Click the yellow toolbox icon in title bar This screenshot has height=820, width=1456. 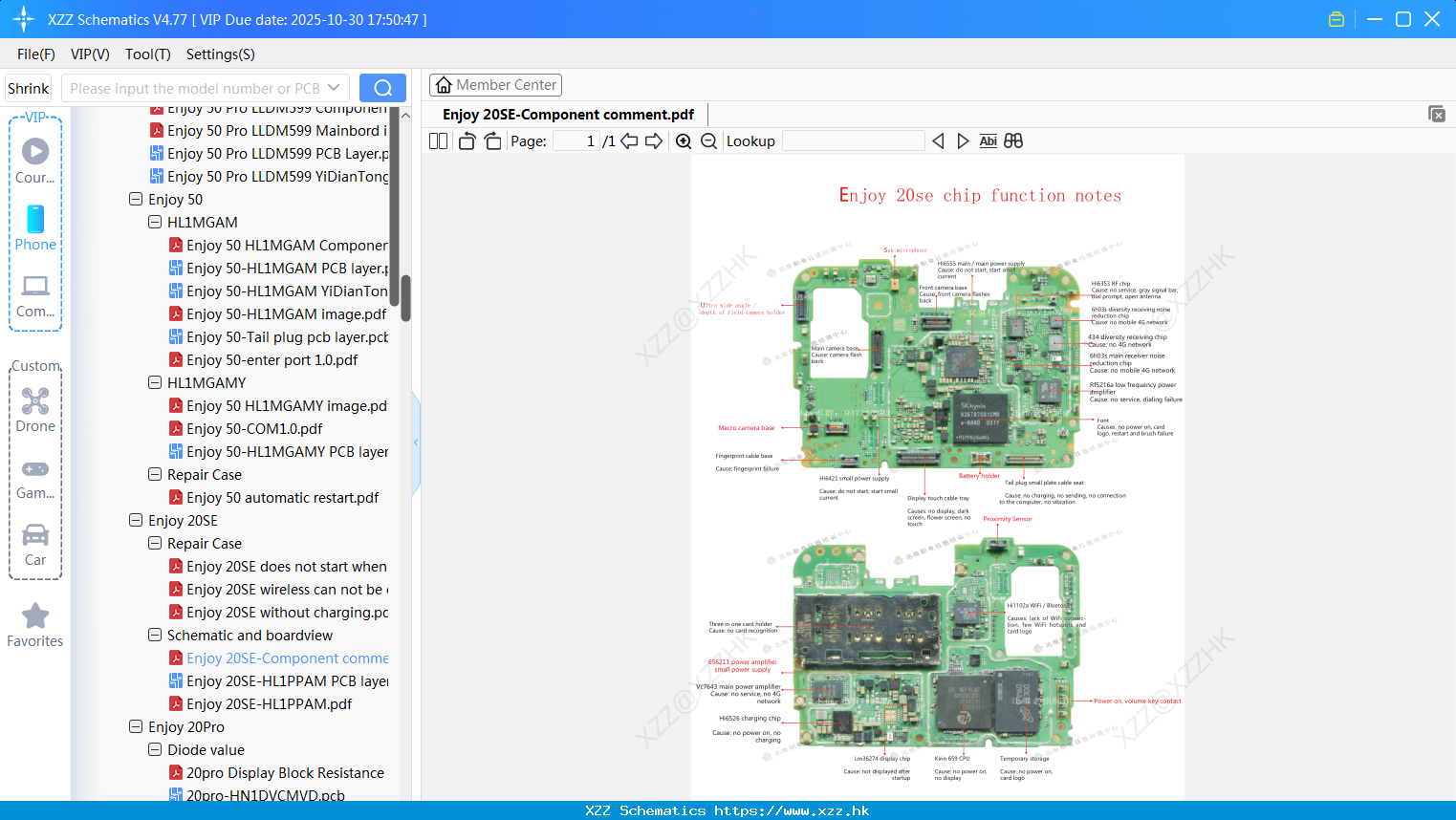[x=1336, y=19]
